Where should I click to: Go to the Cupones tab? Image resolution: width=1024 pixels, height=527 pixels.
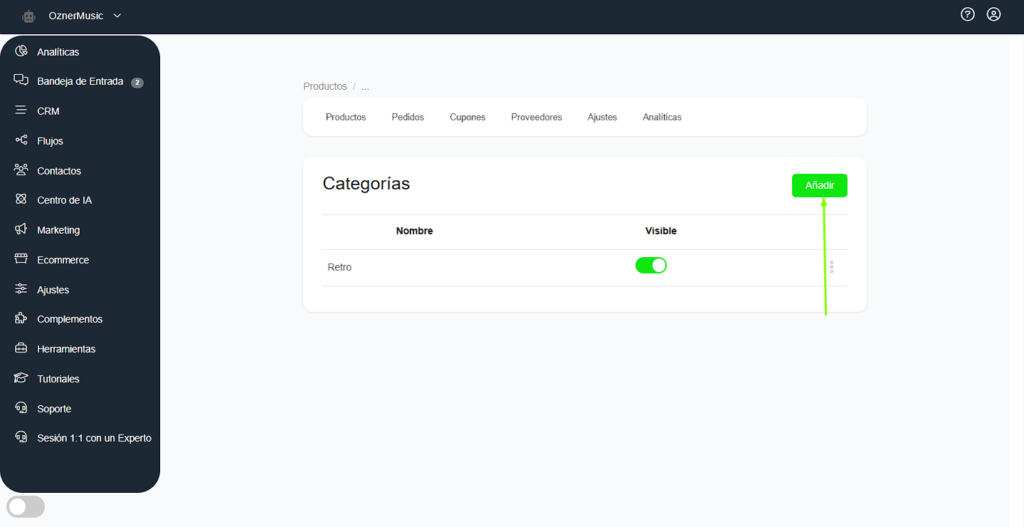click(467, 117)
